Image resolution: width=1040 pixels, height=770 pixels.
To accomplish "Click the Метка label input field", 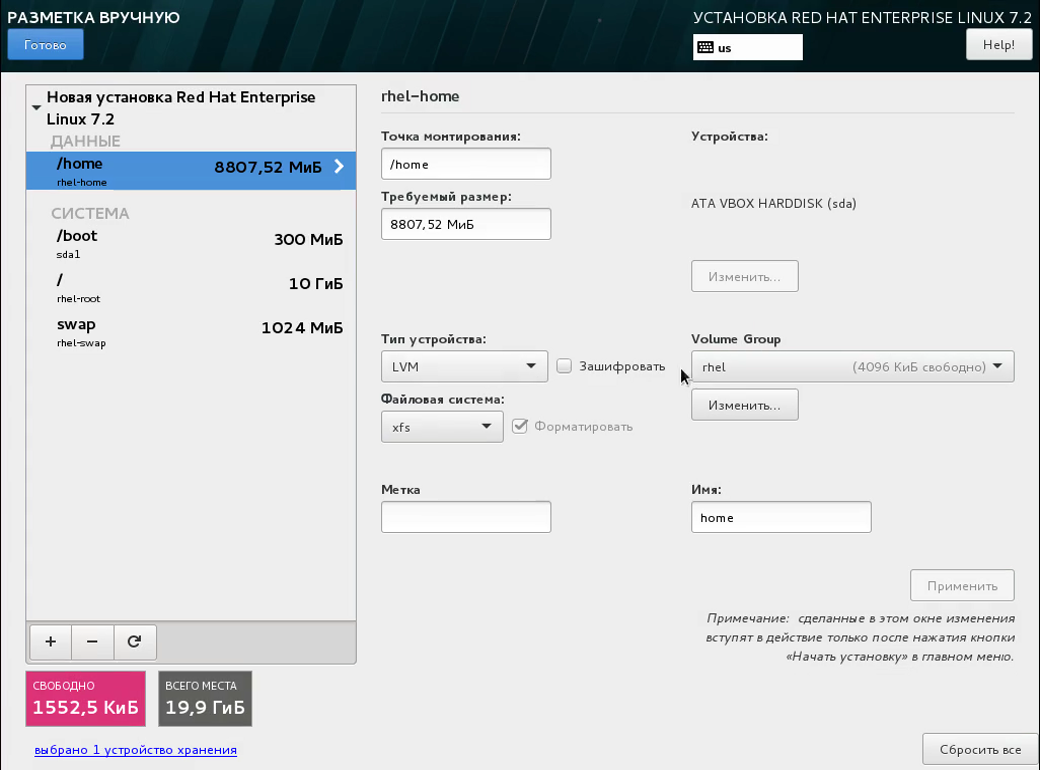I will click(x=466, y=517).
